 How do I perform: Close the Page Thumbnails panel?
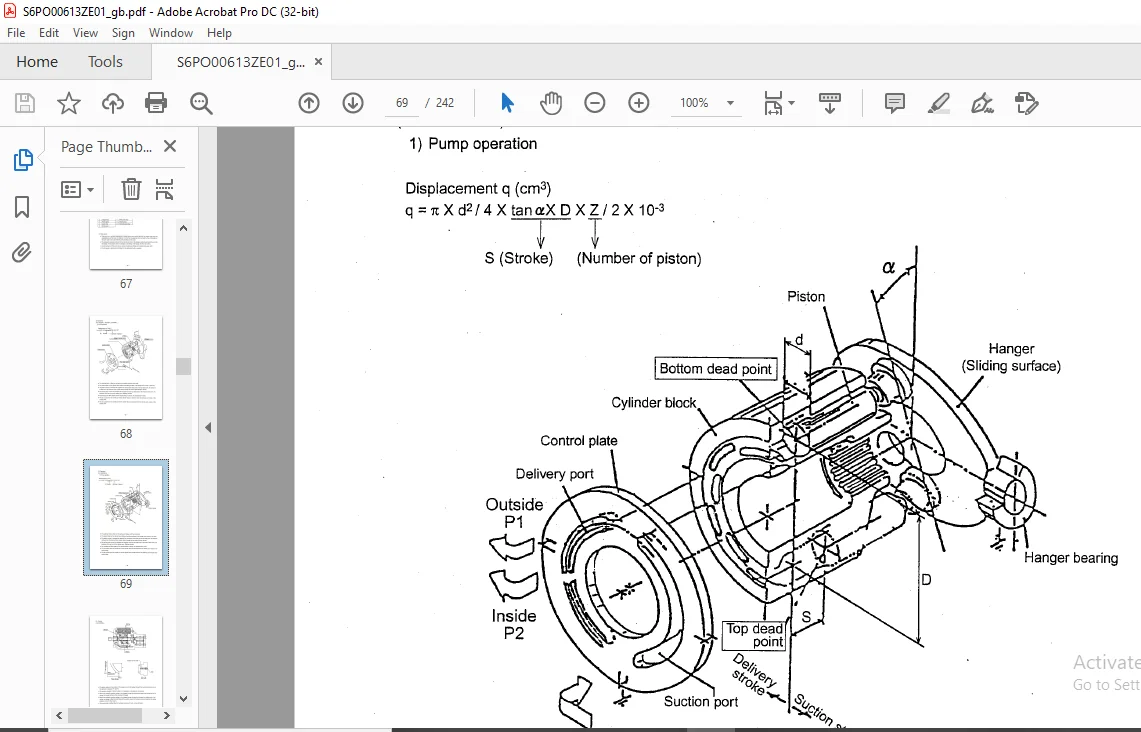pyautogui.click(x=170, y=146)
